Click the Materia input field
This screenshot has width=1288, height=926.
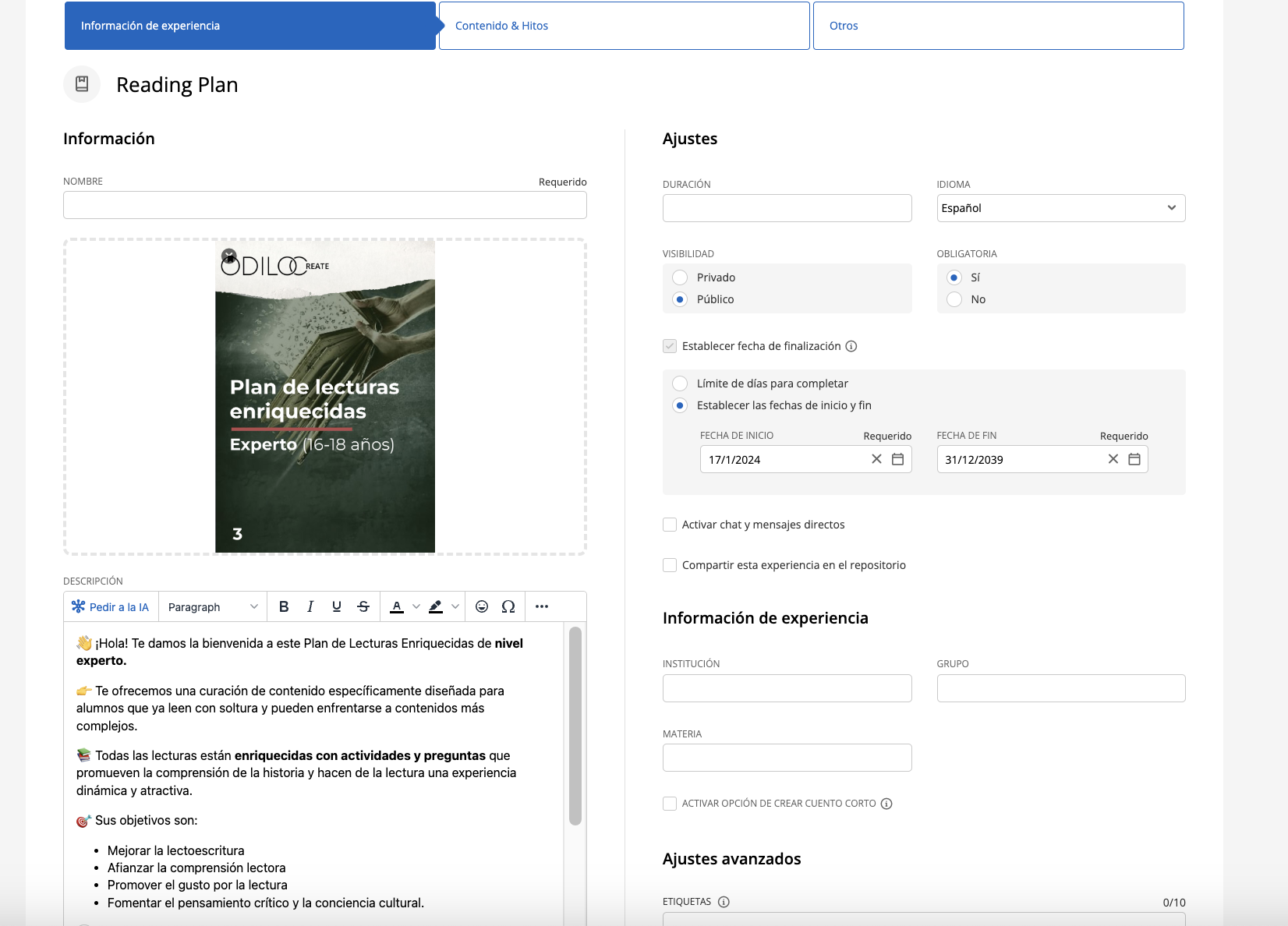pyautogui.click(x=787, y=758)
